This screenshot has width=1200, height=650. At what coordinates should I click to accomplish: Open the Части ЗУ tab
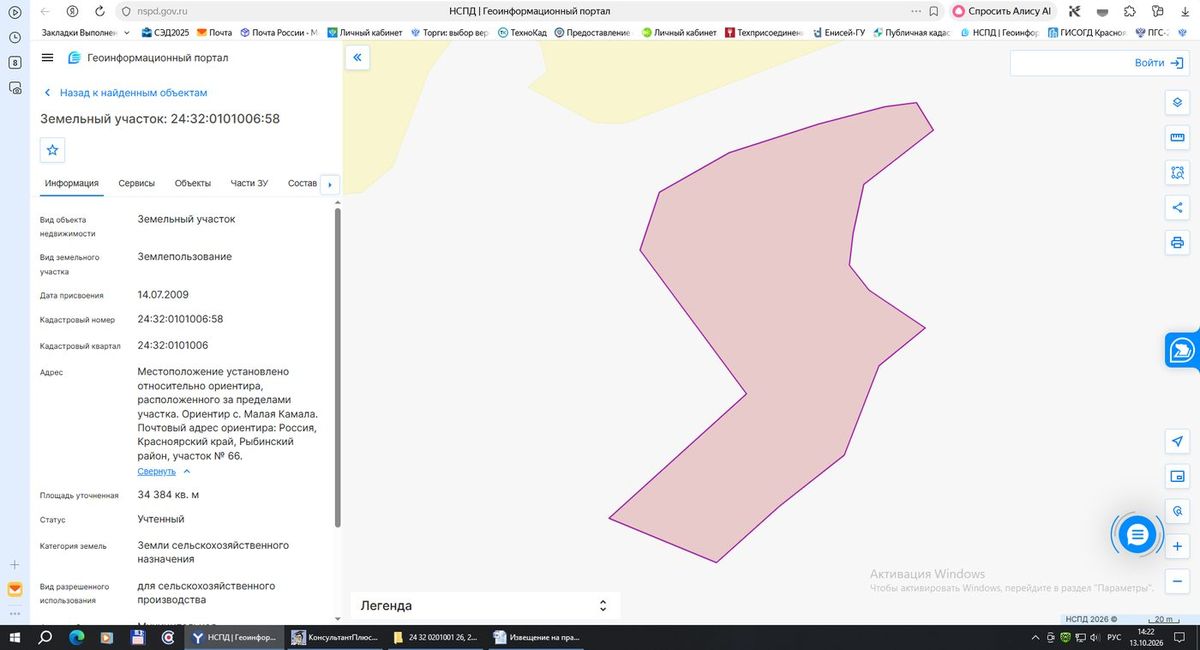249,183
